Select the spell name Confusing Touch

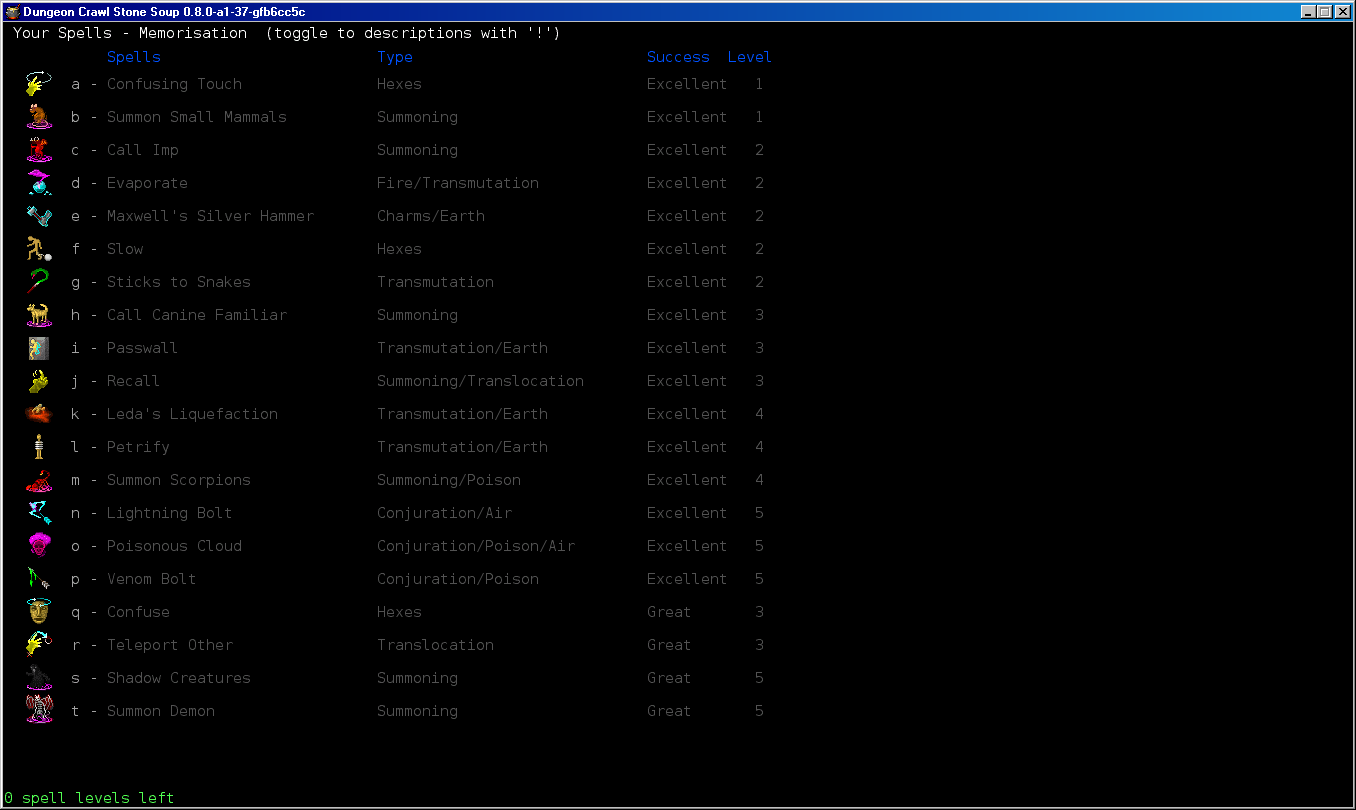pyautogui.click(x=174, y=84)
